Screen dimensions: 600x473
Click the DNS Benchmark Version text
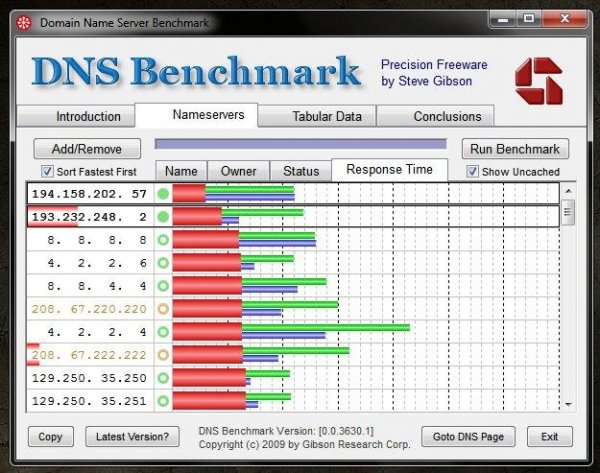click(286, 431)
